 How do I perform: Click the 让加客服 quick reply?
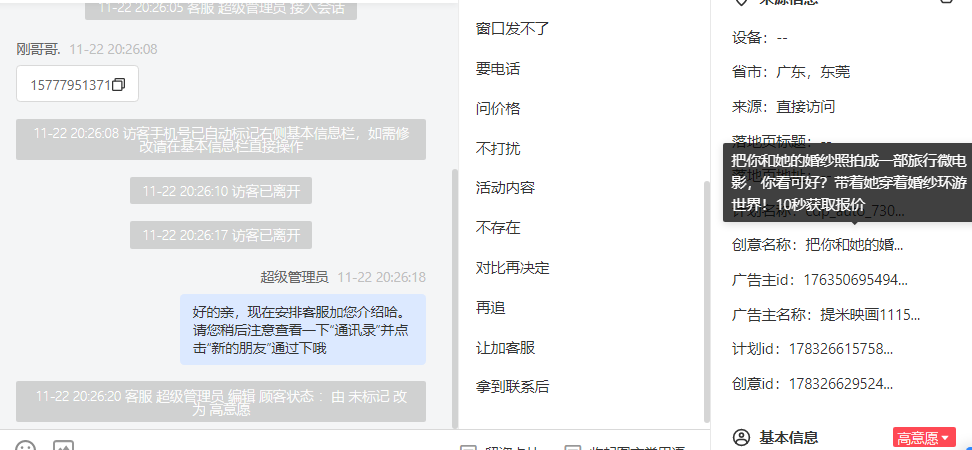pos(505,347)
